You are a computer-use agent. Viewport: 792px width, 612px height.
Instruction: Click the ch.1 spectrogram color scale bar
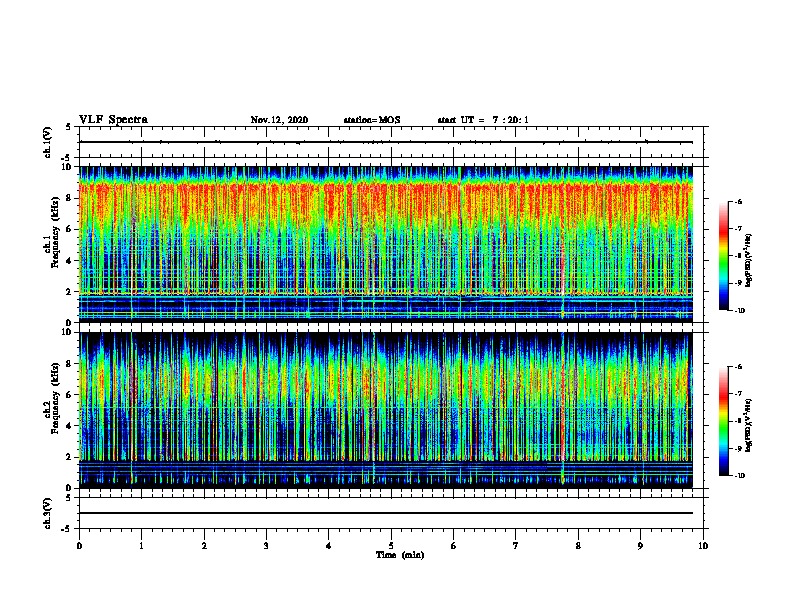[723, 256]
